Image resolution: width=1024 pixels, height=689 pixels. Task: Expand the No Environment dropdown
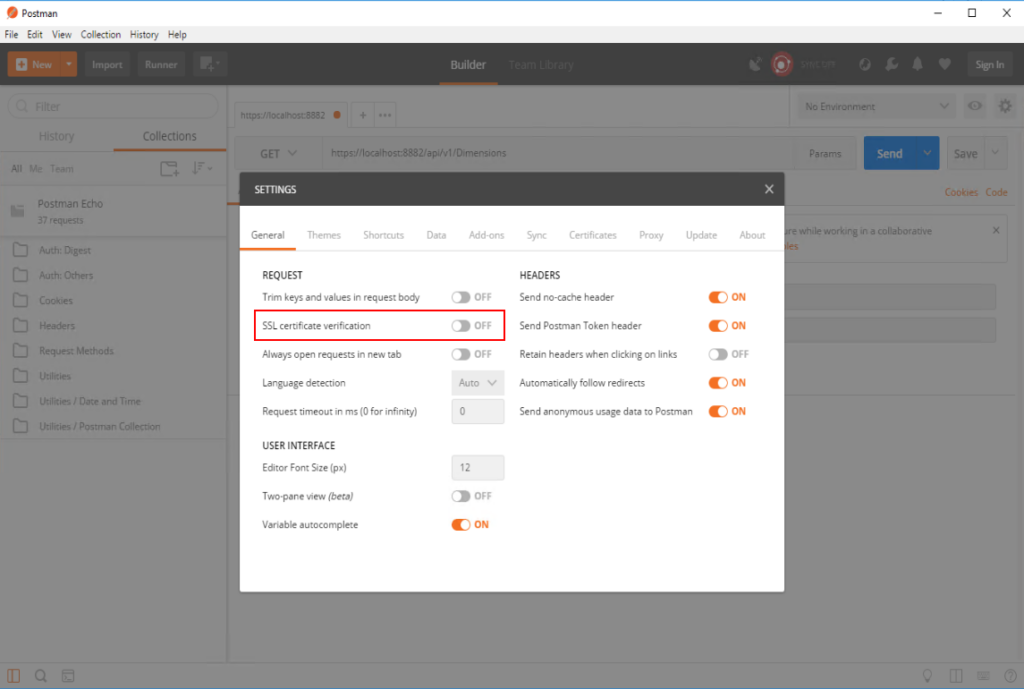click(x=877, y=106)
